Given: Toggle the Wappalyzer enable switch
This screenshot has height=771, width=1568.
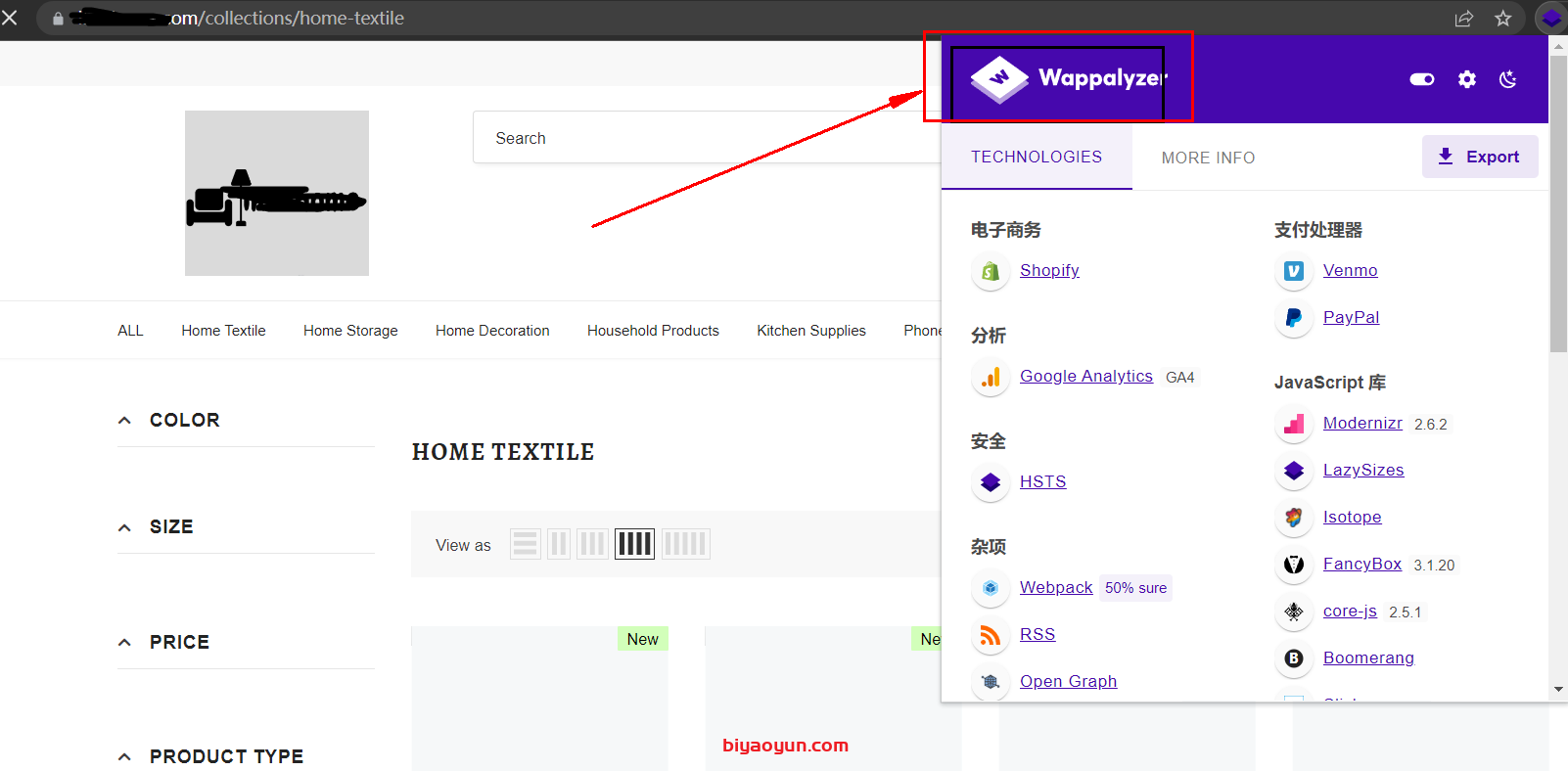Looking at the screenshot, I should 1422,79.
